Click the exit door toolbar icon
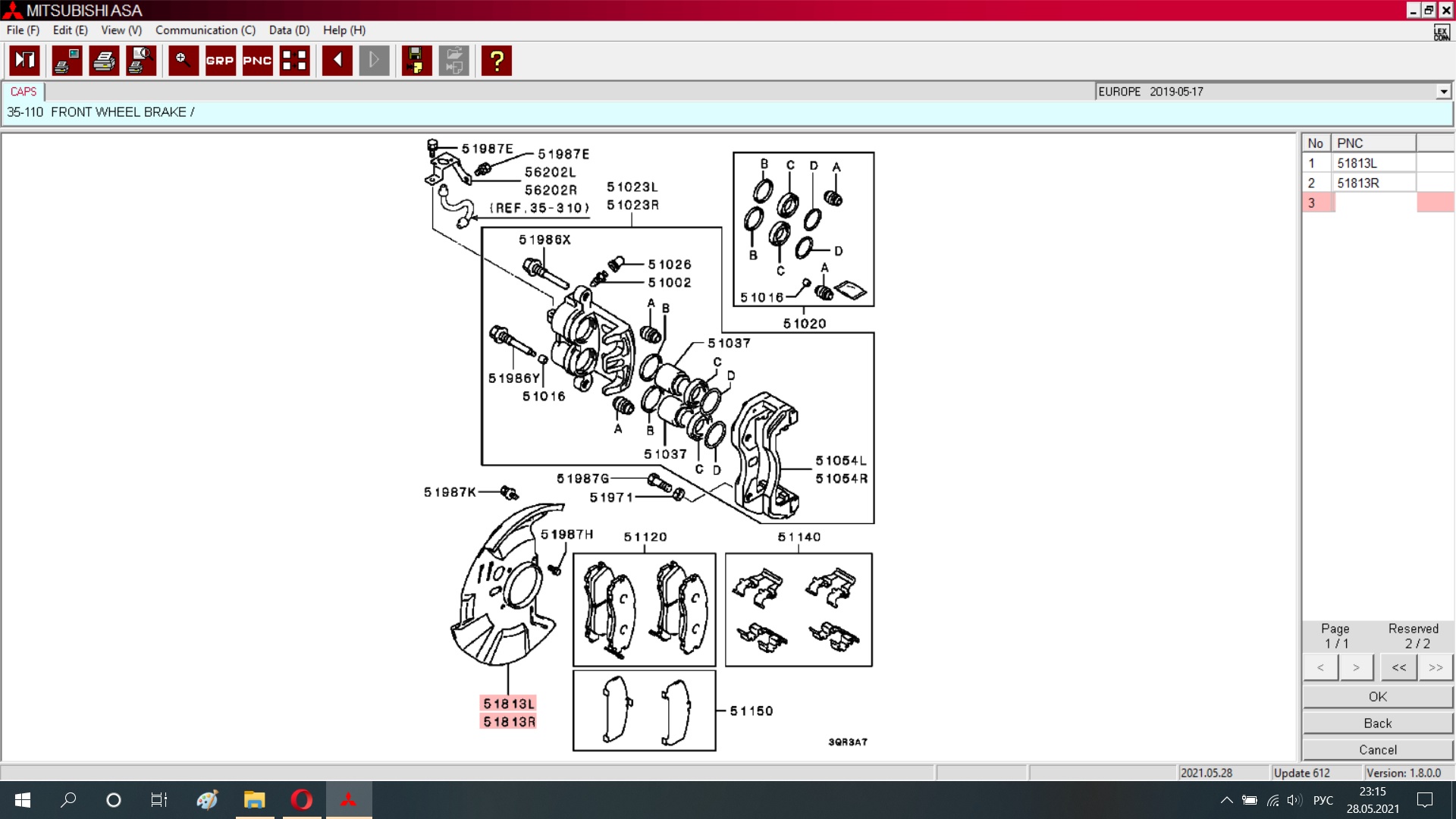Viewport: 1456px width, 819px height. [25, 61]
